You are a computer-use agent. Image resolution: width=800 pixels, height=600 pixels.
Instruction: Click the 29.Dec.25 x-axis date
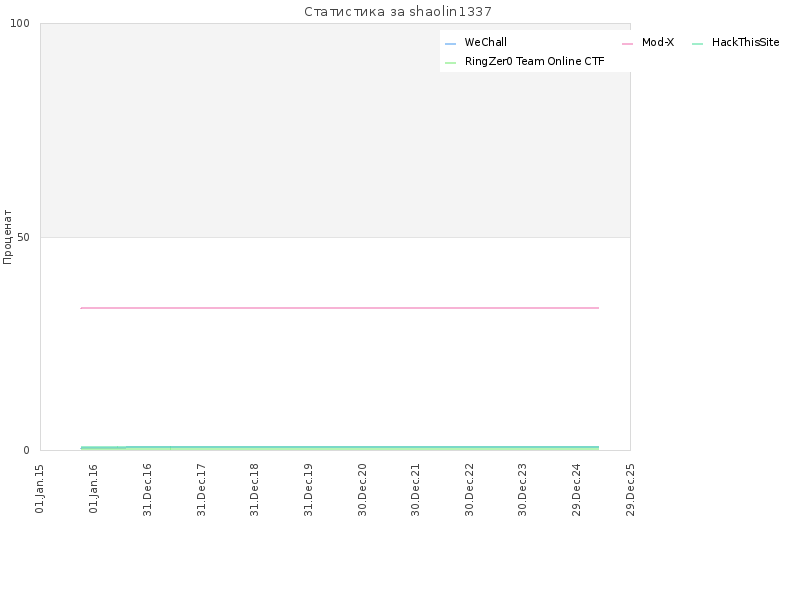click(x=630, y=489)
